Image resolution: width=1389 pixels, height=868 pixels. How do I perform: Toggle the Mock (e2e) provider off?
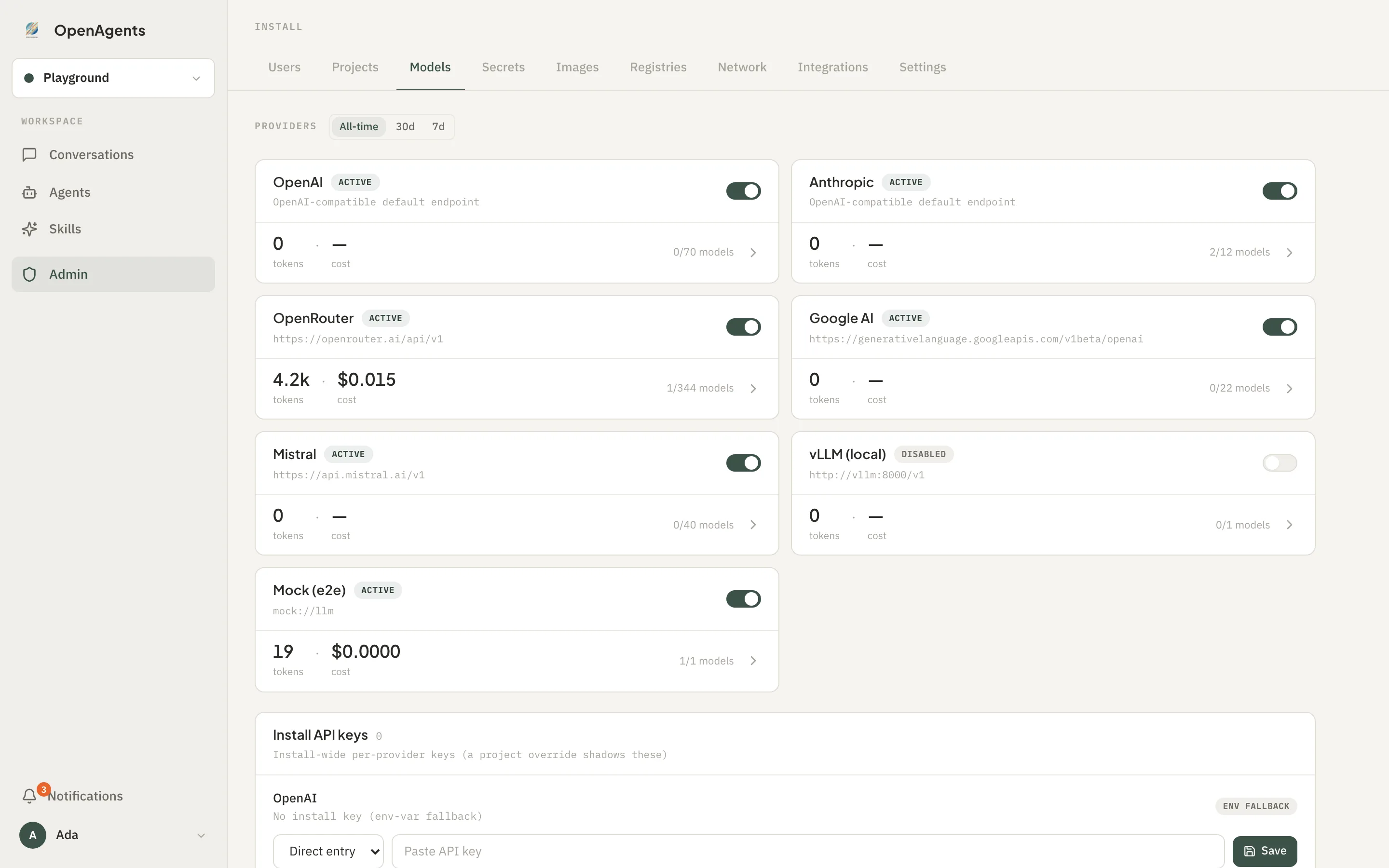tap(743, 599)
